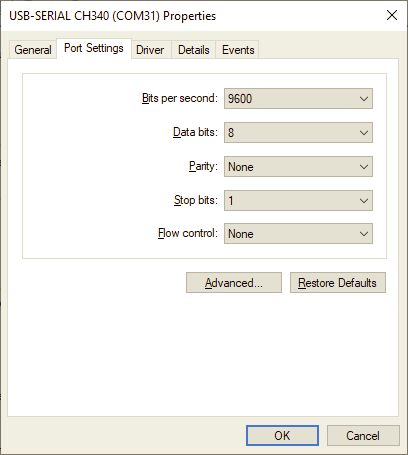Viewport: 408px width, 455px height.
Task: Click the 'Data bits:' label
Action: click(195, 132)
